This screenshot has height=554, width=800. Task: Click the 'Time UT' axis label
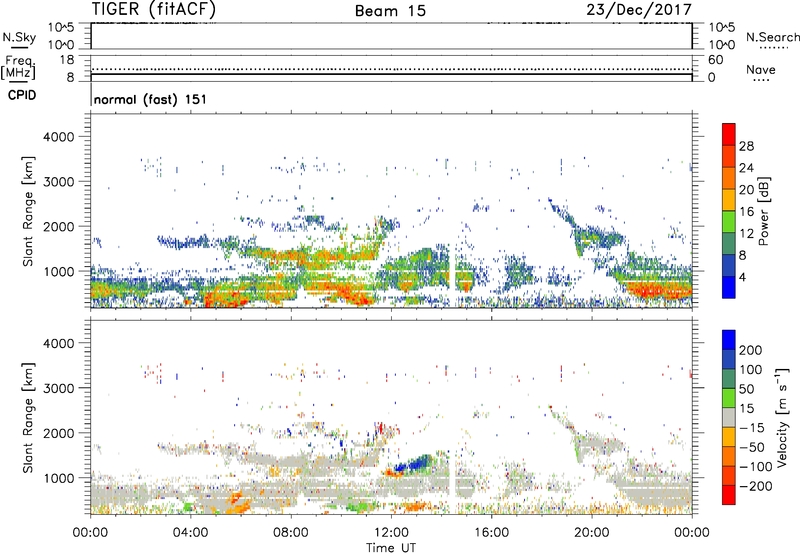(x=391, y=548)
